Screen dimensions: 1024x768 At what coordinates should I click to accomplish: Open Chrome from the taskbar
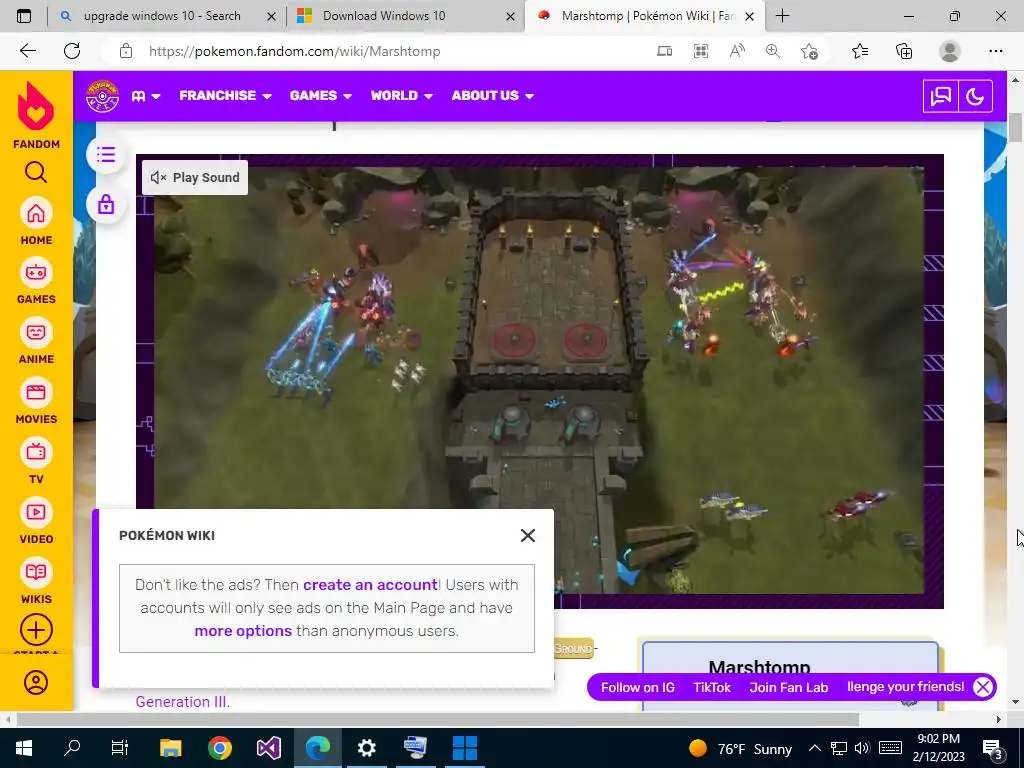[220, 748]
